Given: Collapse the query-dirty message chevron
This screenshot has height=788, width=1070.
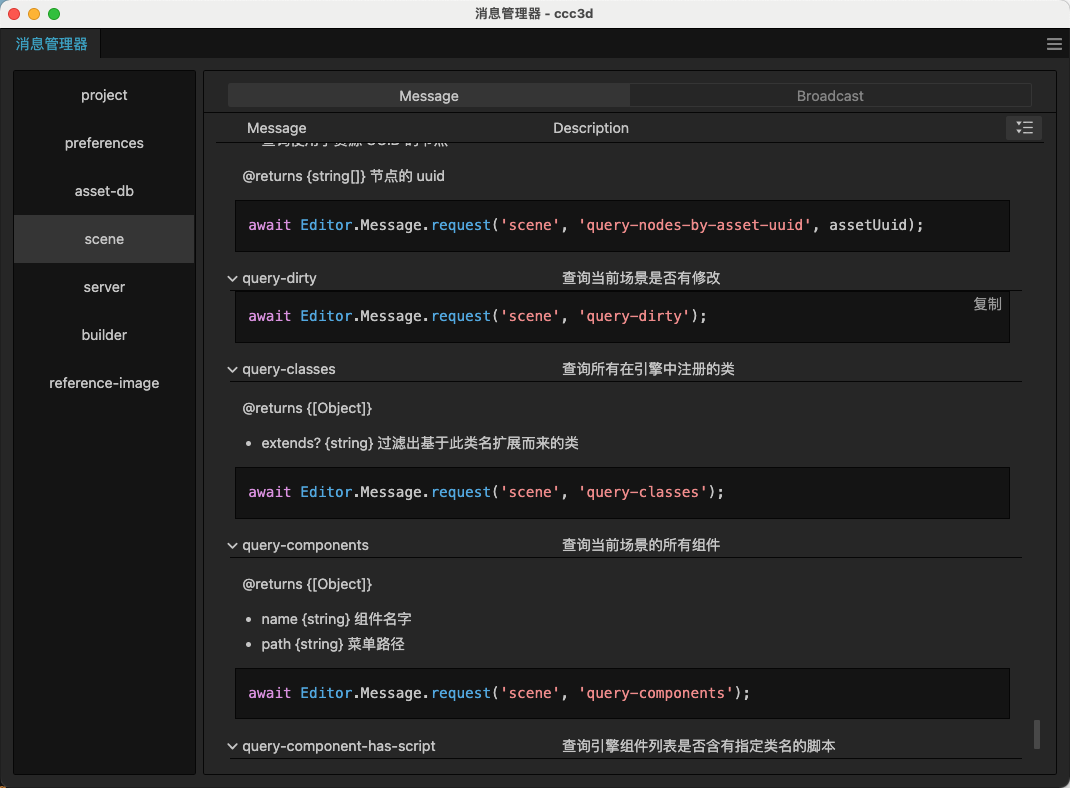Looking at the screenshot, I should coord(233,278).
